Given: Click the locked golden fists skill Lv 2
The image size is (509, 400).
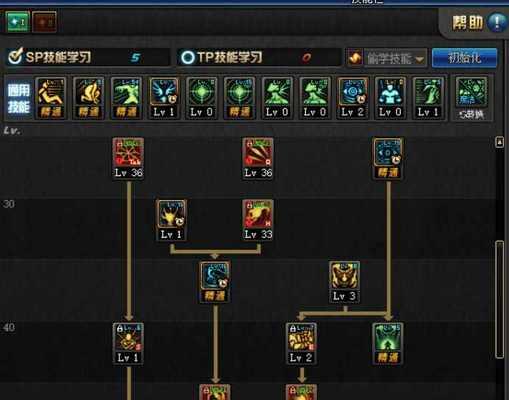Looking at the screenshot, I should (x=301, y=344).
